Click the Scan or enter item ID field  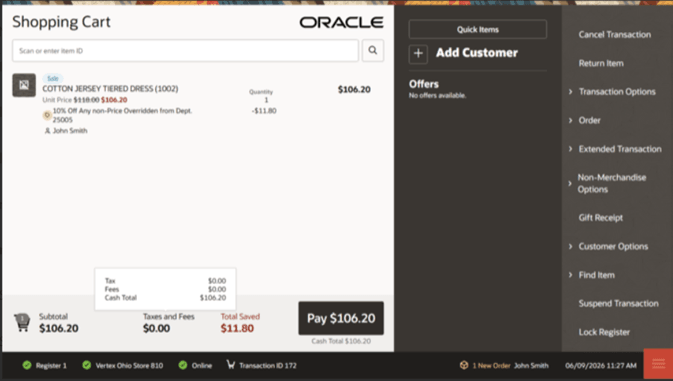click(x=185, y=51)
